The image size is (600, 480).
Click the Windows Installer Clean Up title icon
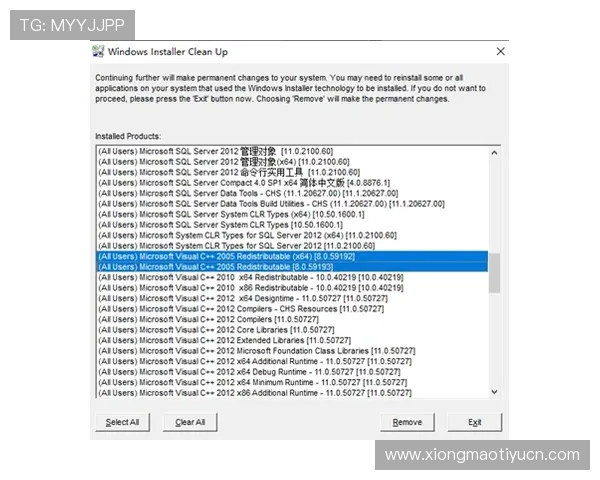coord(98,52)
